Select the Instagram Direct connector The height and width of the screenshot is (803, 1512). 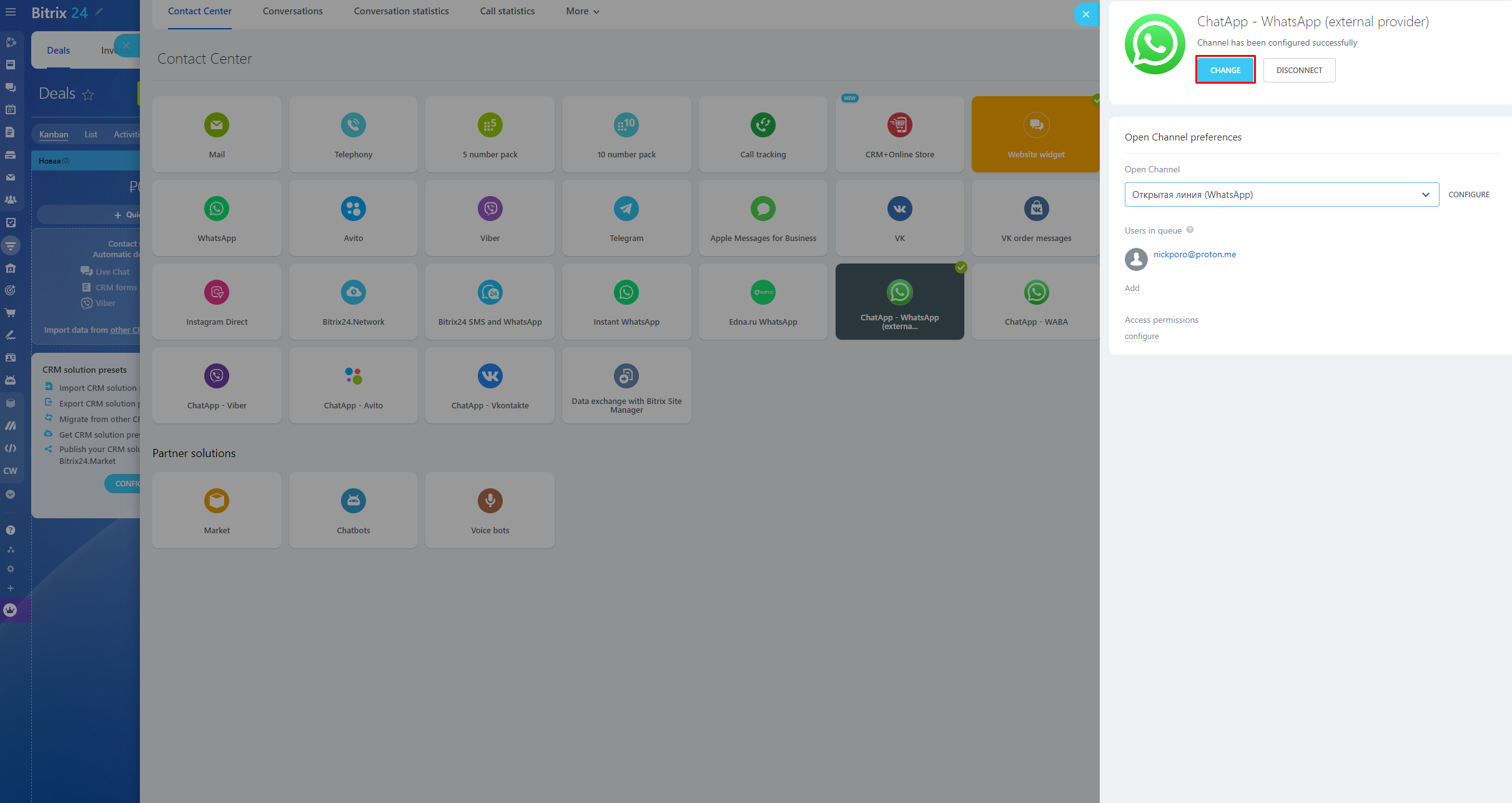click(x=217, y=302)
